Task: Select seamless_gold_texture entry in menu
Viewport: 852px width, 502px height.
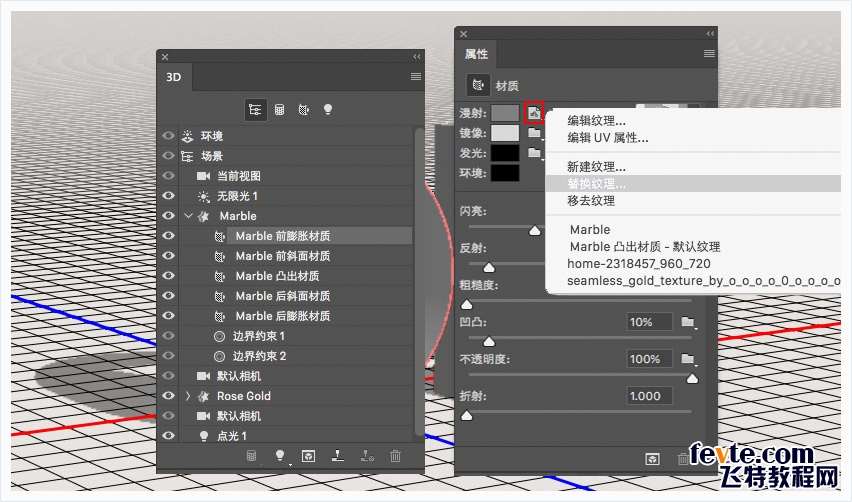Action: 703,281
